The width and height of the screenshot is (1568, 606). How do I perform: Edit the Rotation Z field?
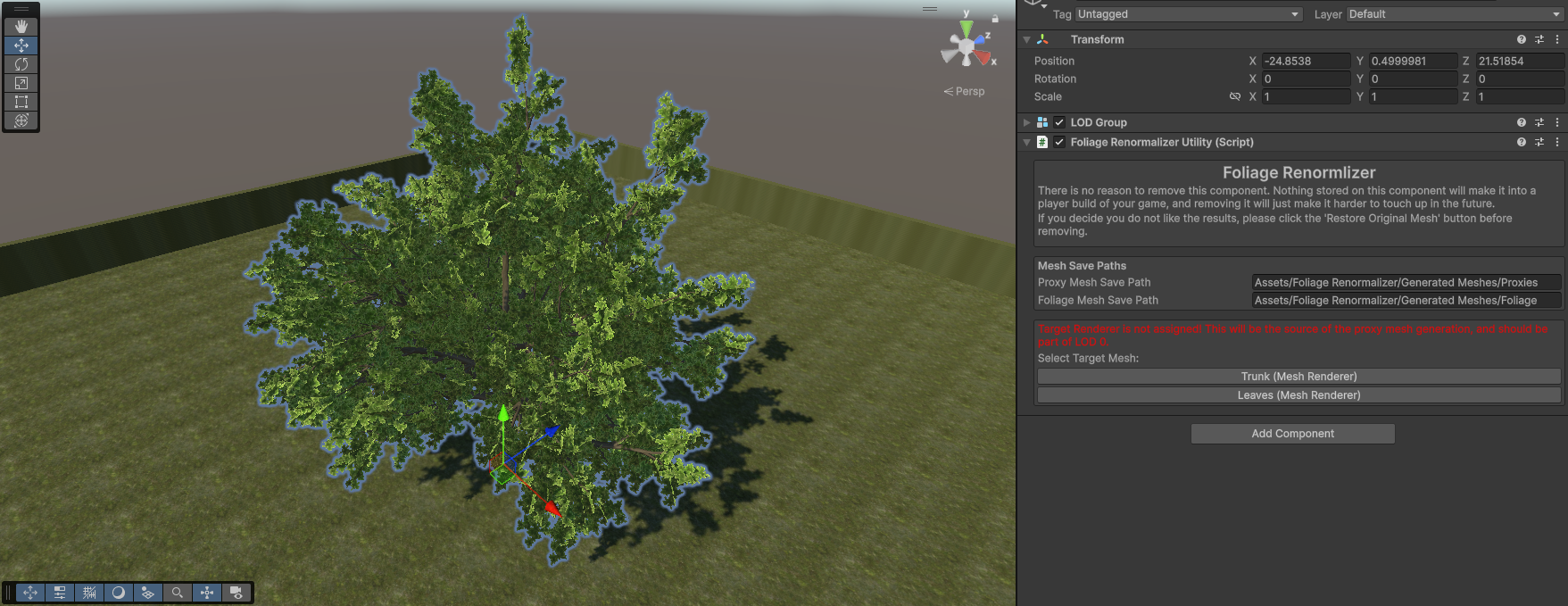point(1520,79)
